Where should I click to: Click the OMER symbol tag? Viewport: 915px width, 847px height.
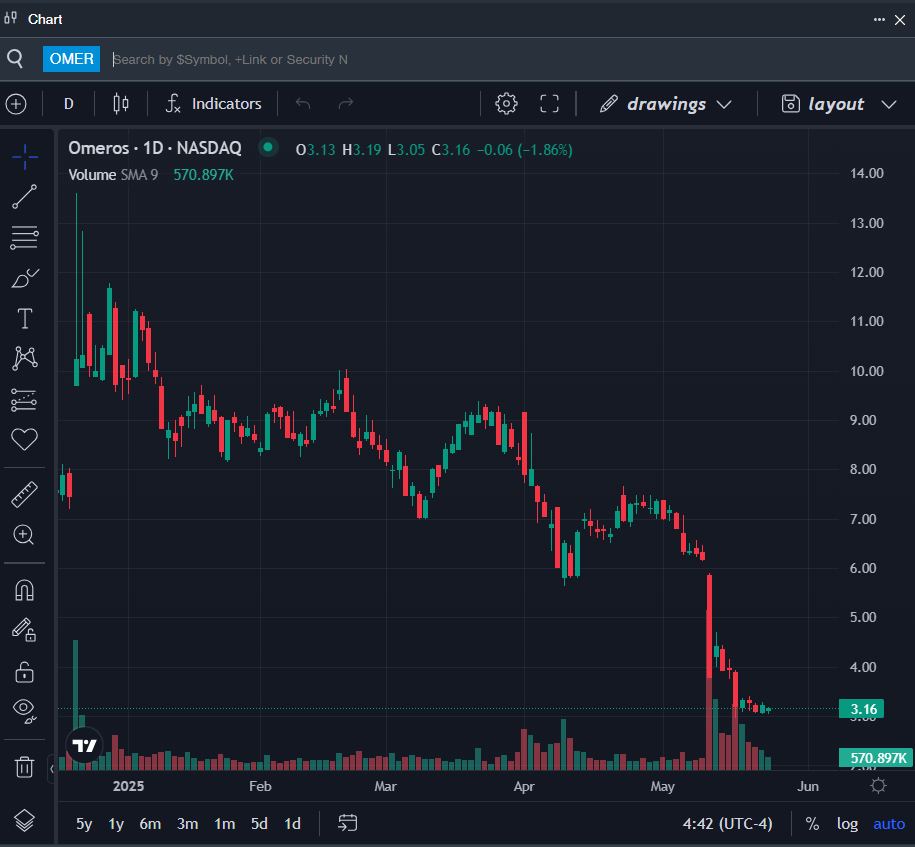click(71, 59)
